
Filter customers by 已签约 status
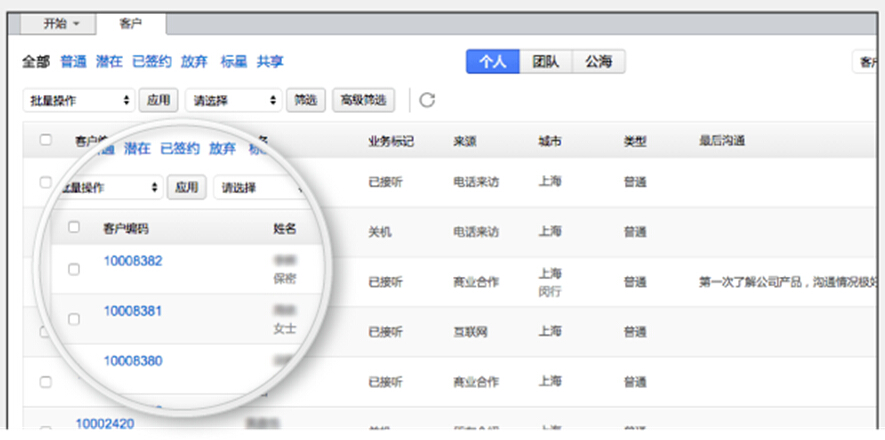tap(151, 62)
